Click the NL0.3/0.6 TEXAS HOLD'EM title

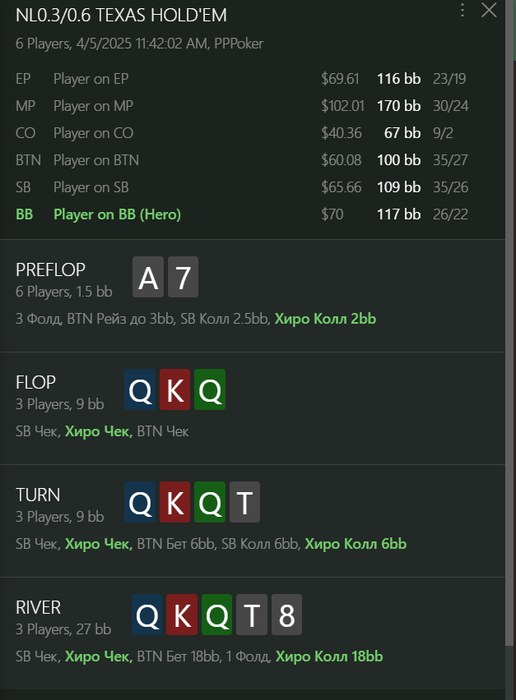pyautogui.click(x=121, y=15)
